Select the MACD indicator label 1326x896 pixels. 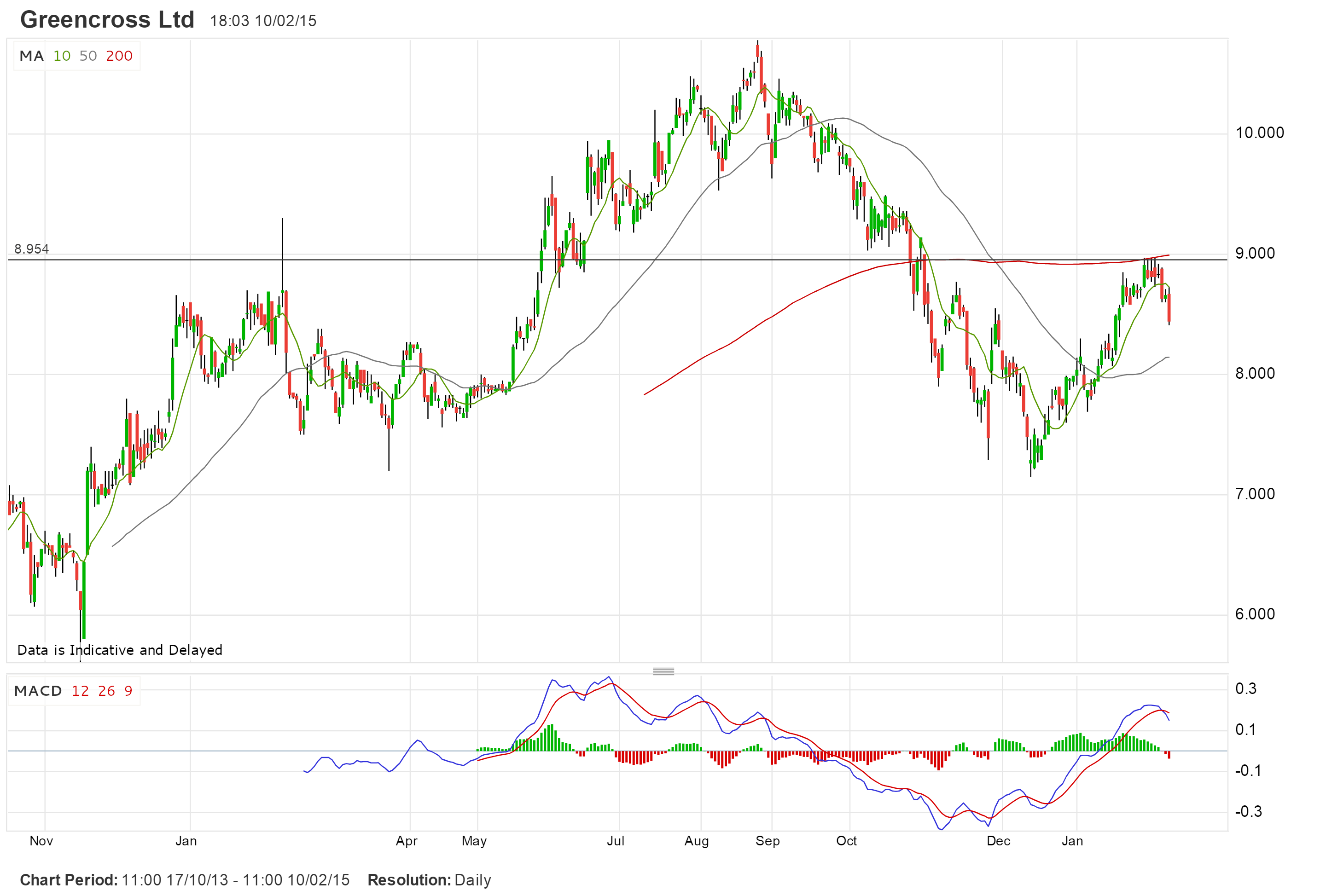coord(38,691)
